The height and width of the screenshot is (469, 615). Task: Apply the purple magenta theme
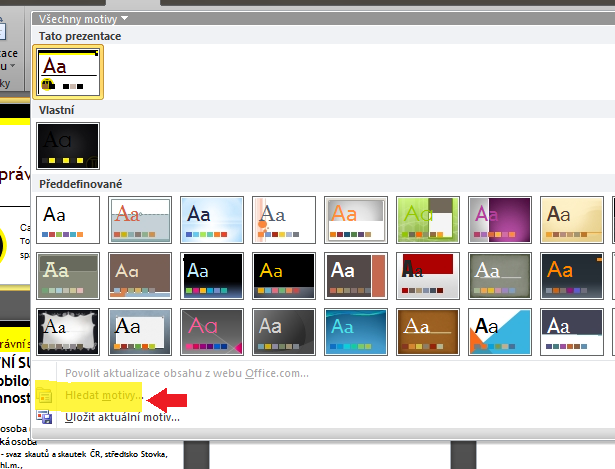pyautogui.click(x=500, y=219)
